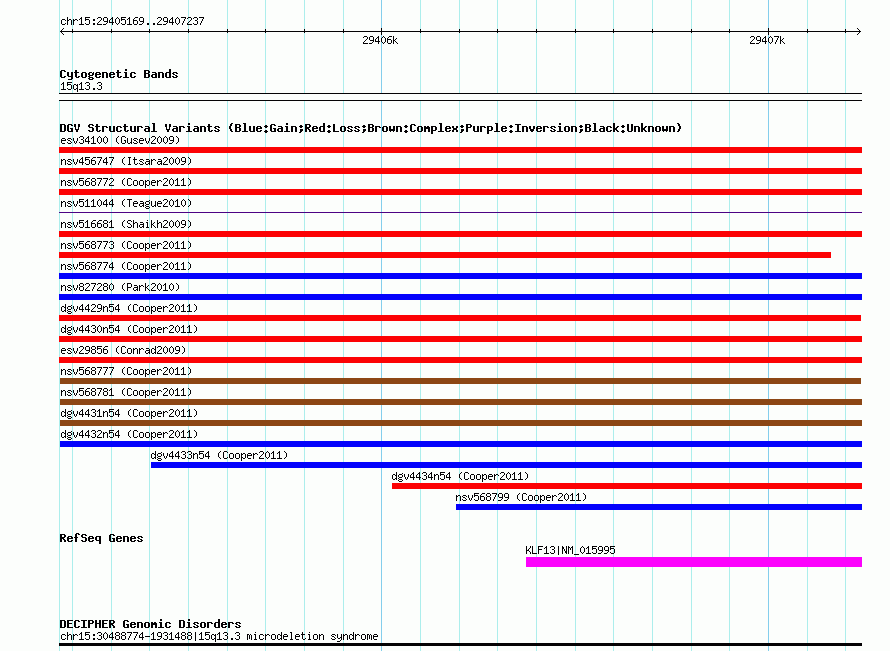The width and height of the screenshot is (890, 651).
Task: Click the shorter nsv568773 (Cooper2011) red bar
Action: (445, 255)
